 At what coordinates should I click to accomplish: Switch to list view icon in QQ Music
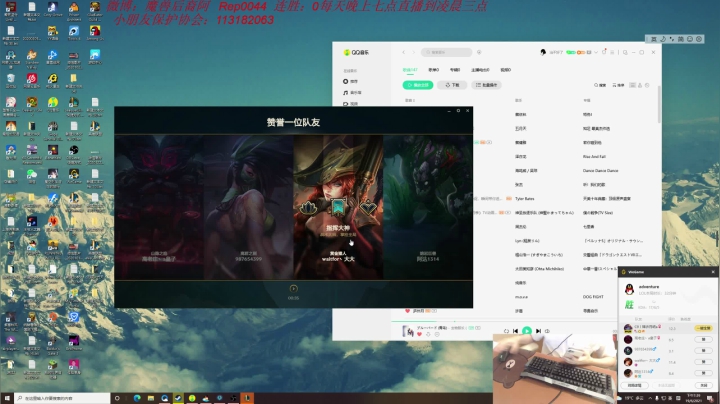(x=632, y=85)
